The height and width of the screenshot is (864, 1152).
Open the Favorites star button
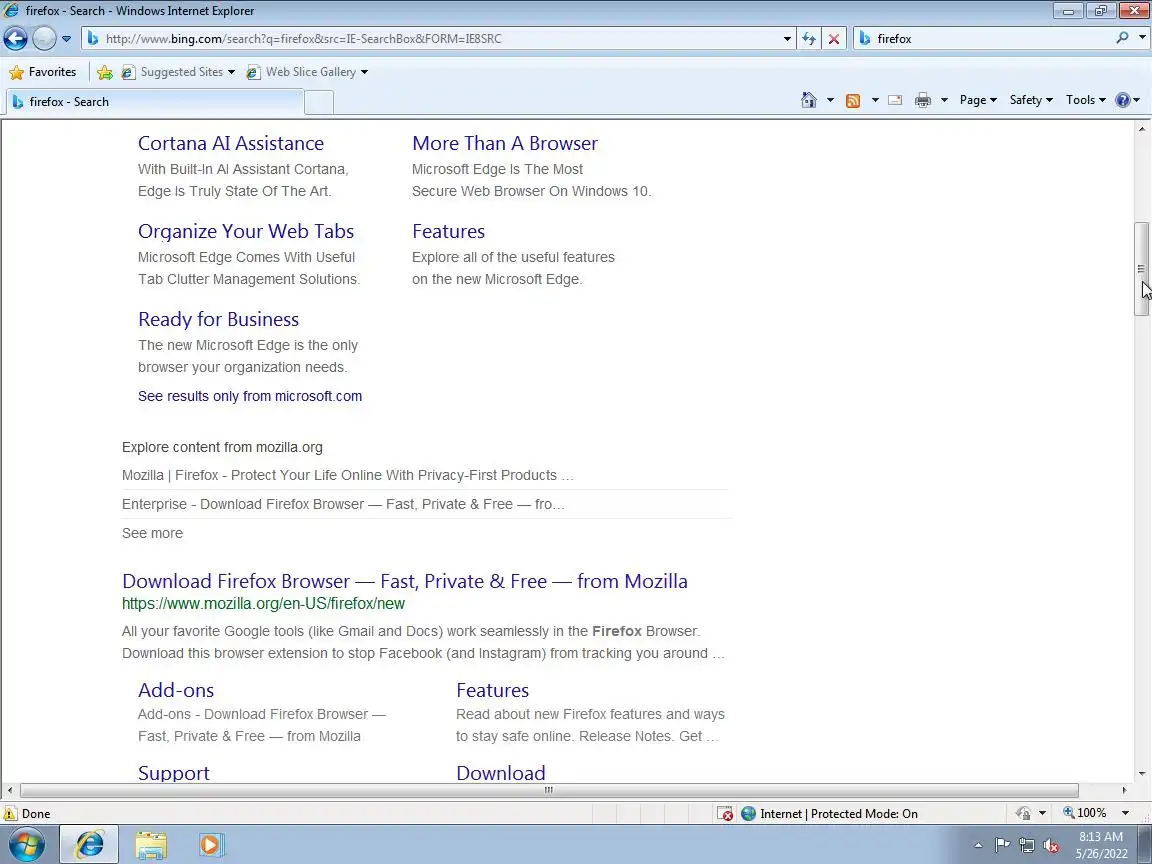tap(43, 72)
